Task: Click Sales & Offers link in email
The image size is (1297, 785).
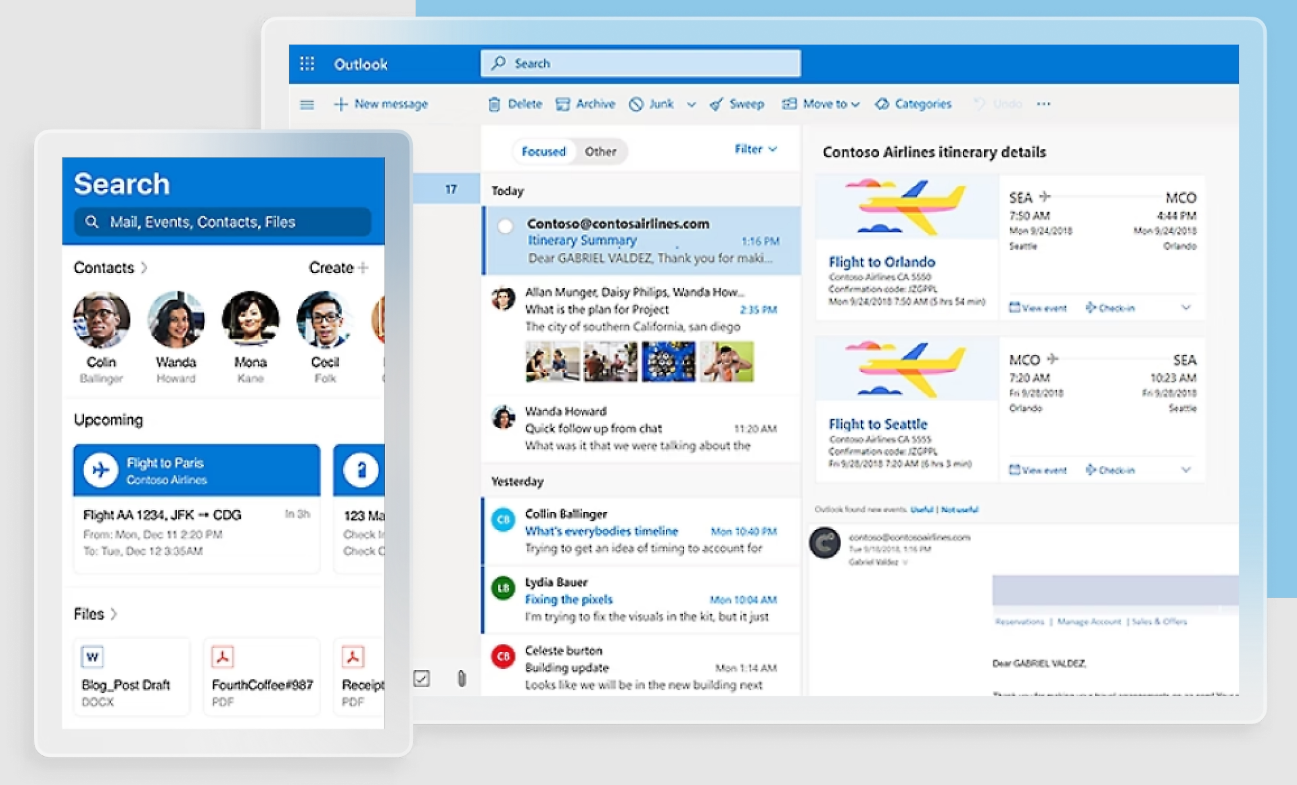Action: click(x=1160, y=622)
